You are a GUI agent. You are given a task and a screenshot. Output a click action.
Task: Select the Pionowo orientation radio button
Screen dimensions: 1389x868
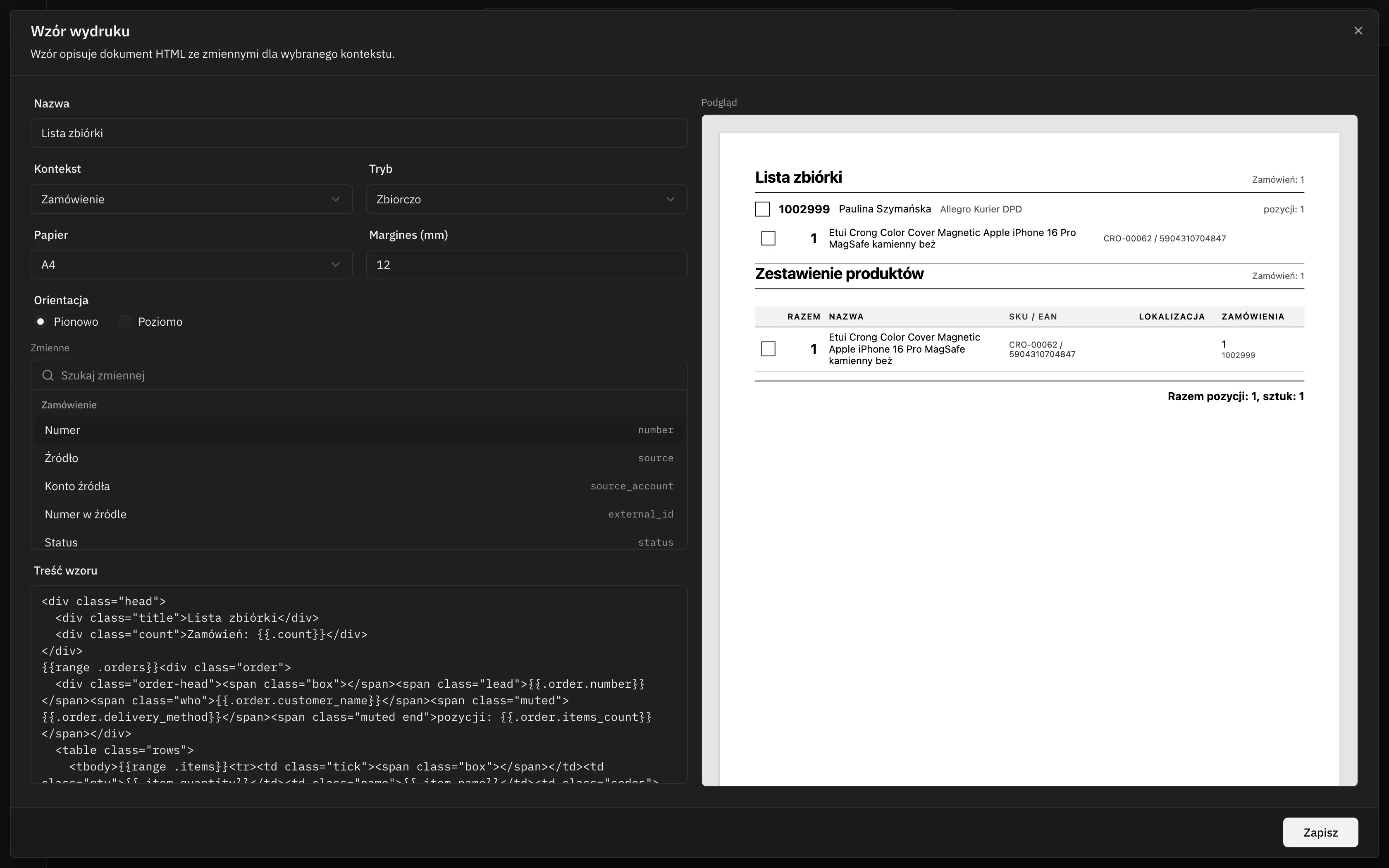point(41,322)
